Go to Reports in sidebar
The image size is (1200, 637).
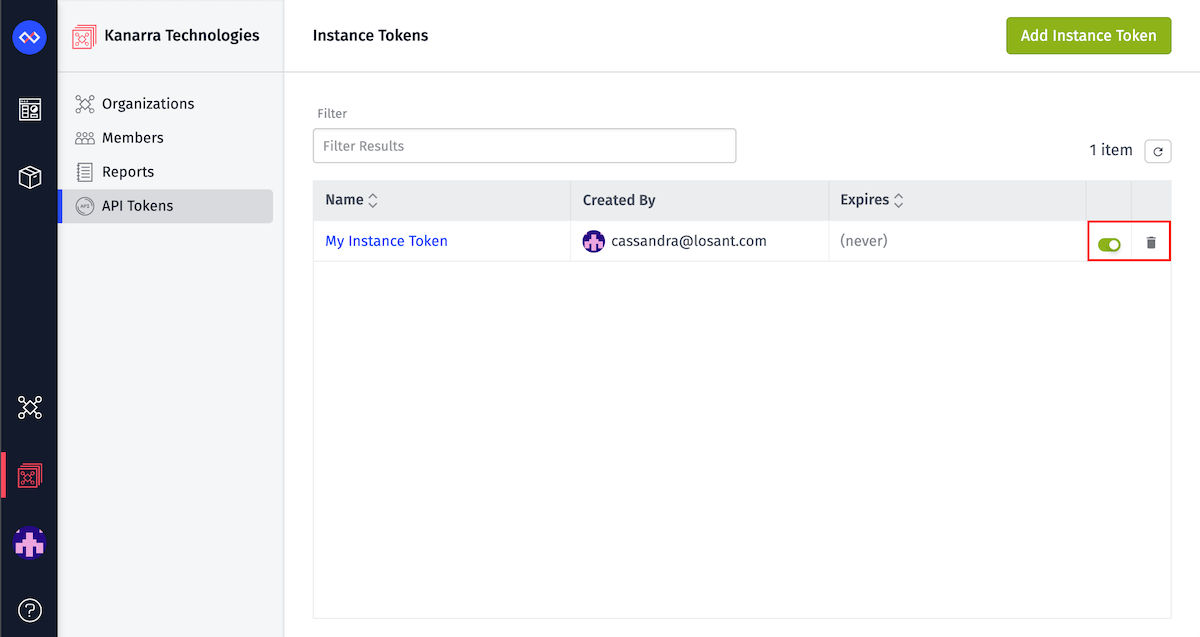point(165,172)
